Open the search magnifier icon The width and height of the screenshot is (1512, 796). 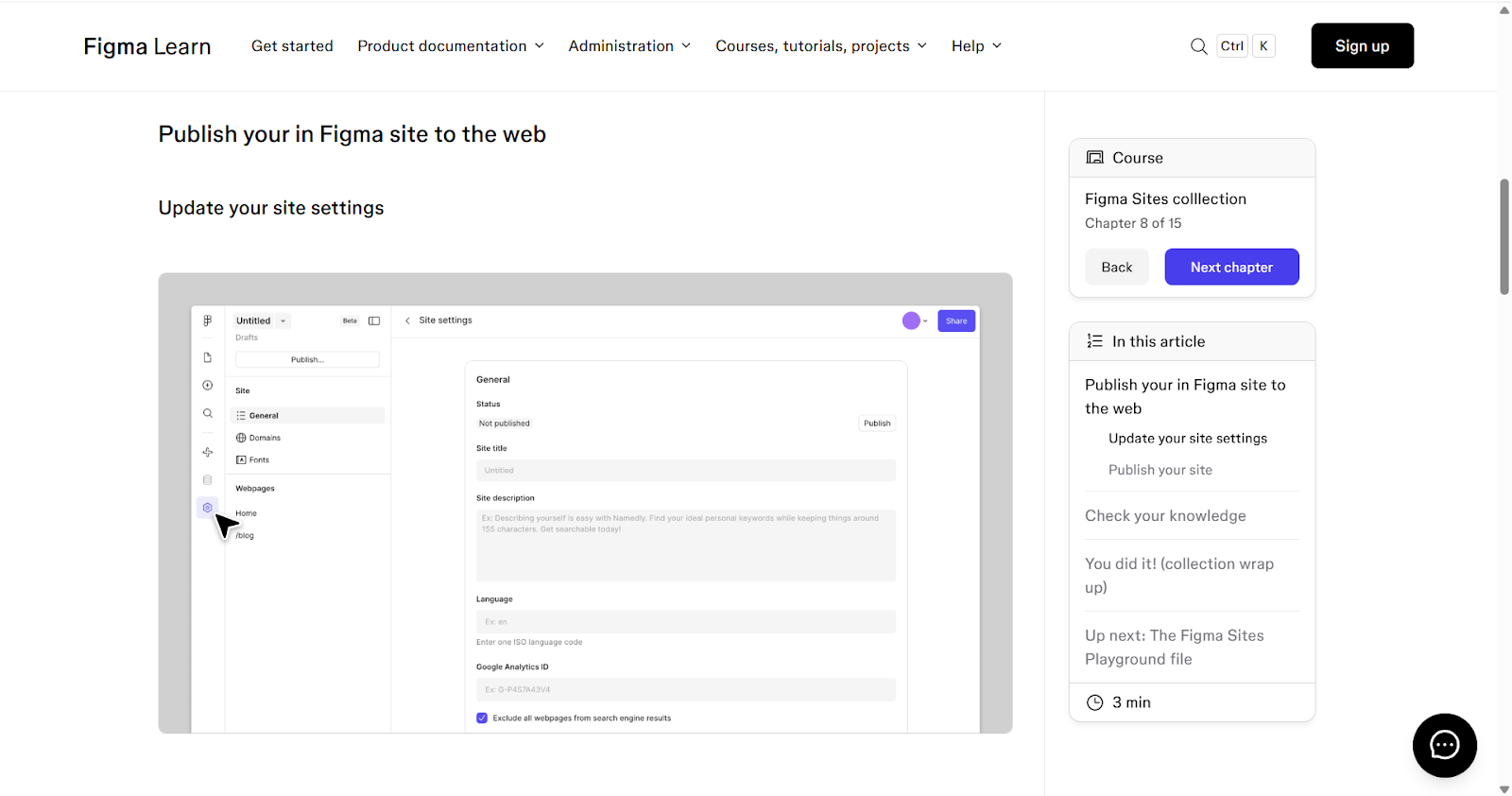[x=1198, y=46]
